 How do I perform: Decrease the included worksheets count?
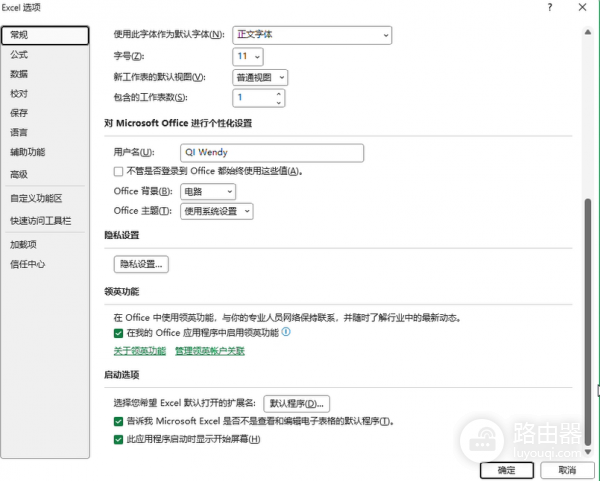click(x=279, y=102)
